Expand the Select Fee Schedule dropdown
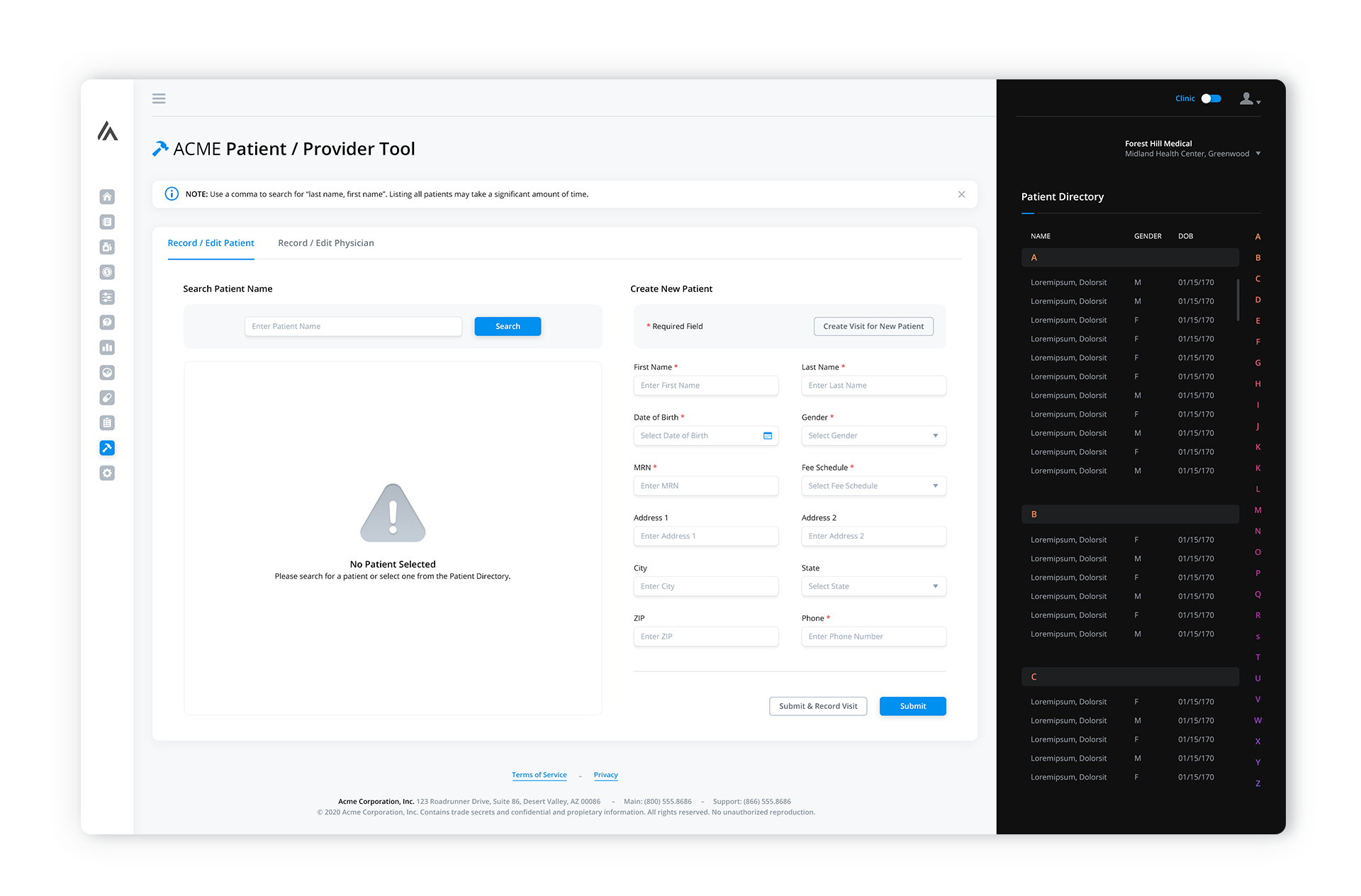The width and height of the screenshot is (1361, 896). 873,486
